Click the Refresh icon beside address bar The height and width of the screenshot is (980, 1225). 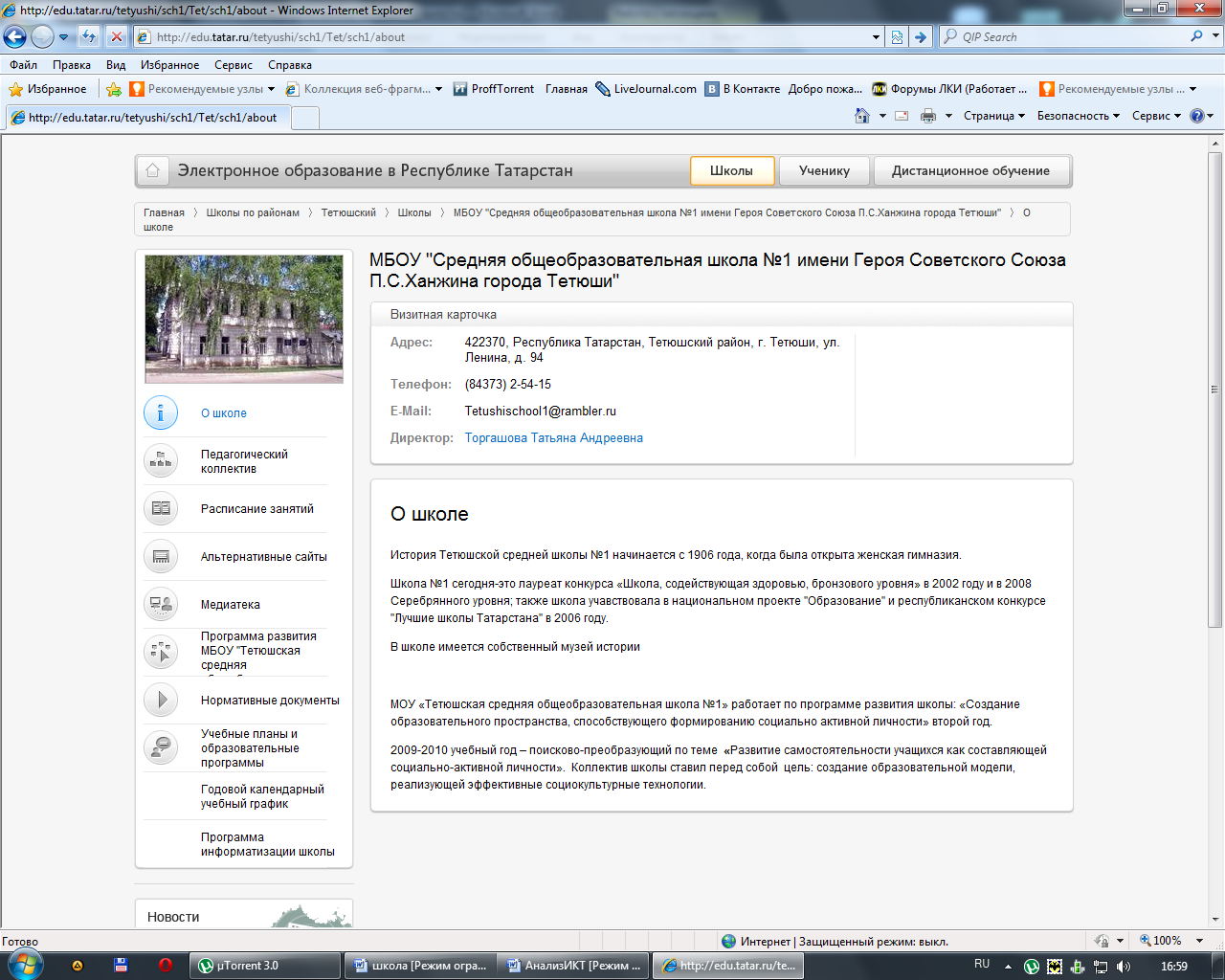[x=89, y=37]
